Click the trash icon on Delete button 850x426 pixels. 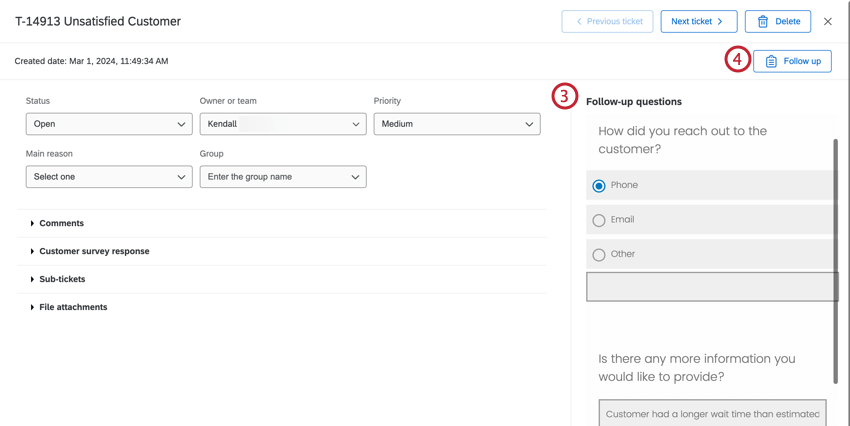763,21
